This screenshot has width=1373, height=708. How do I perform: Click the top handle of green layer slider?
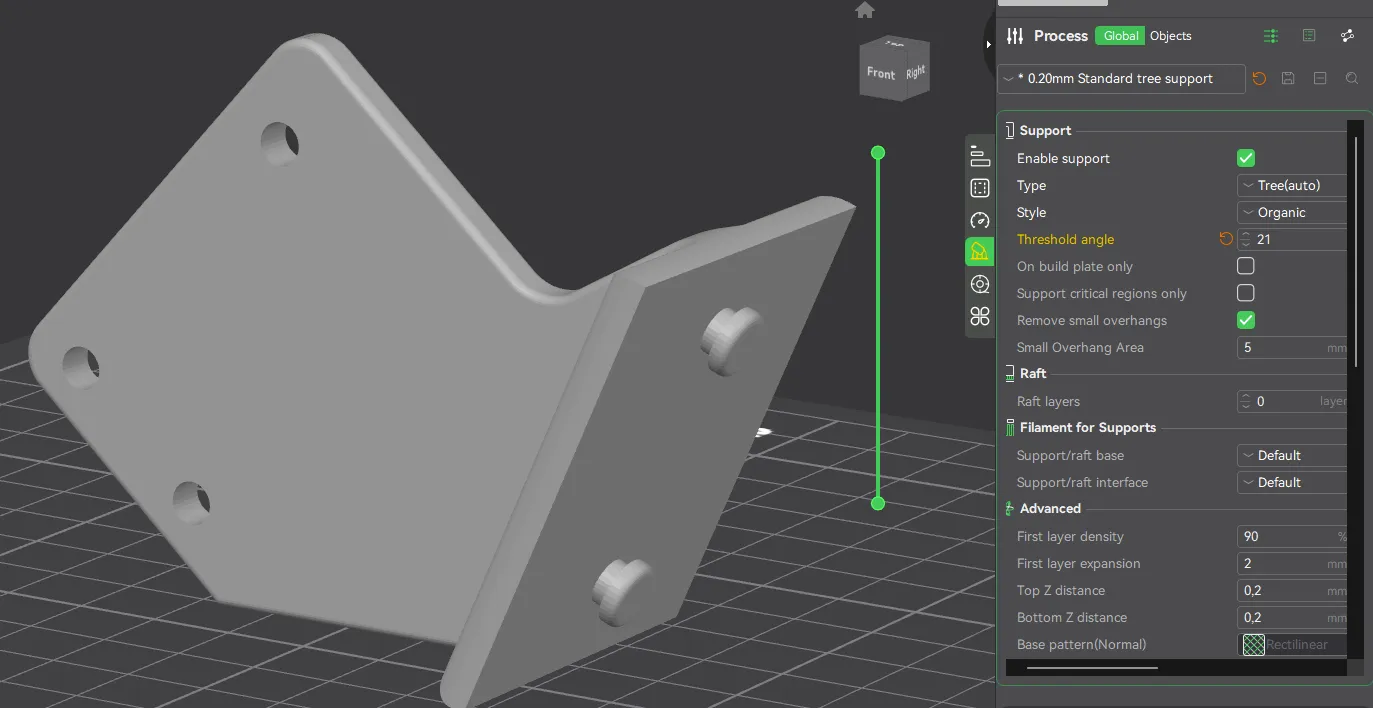878,153
